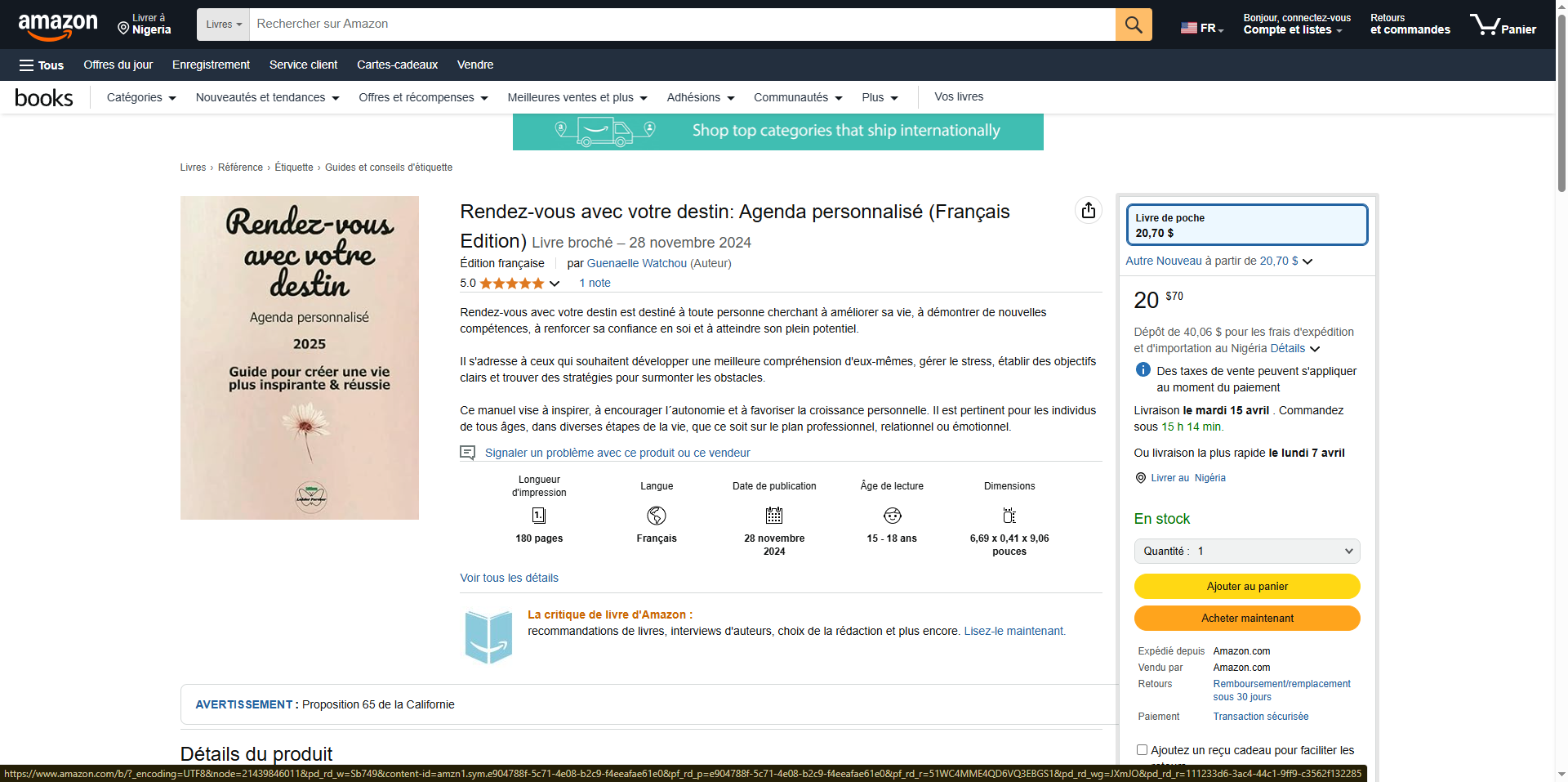Open Offres et récompenses menu

(x=423, y=97)
